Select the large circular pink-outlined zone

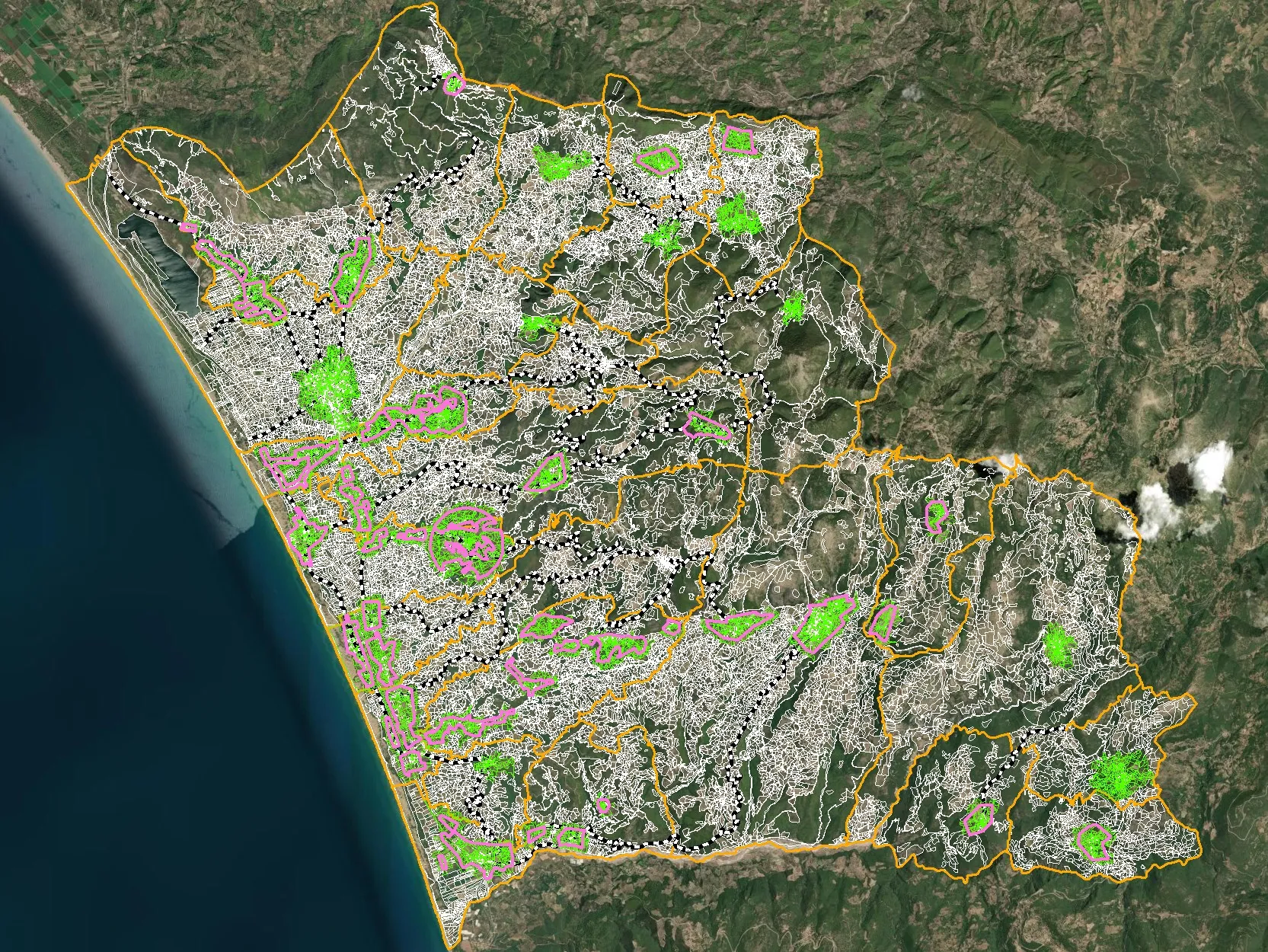click(467, 543)
